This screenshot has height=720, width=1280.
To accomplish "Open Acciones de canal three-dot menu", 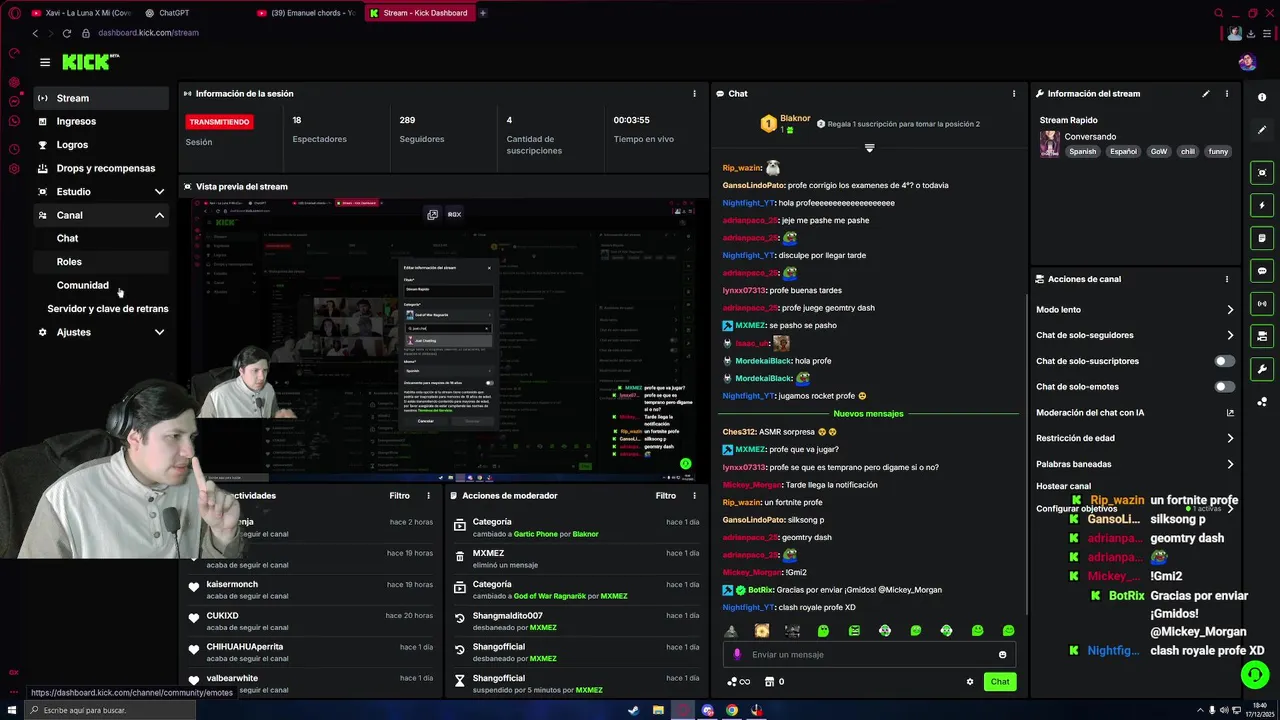I will point(1227,279).
